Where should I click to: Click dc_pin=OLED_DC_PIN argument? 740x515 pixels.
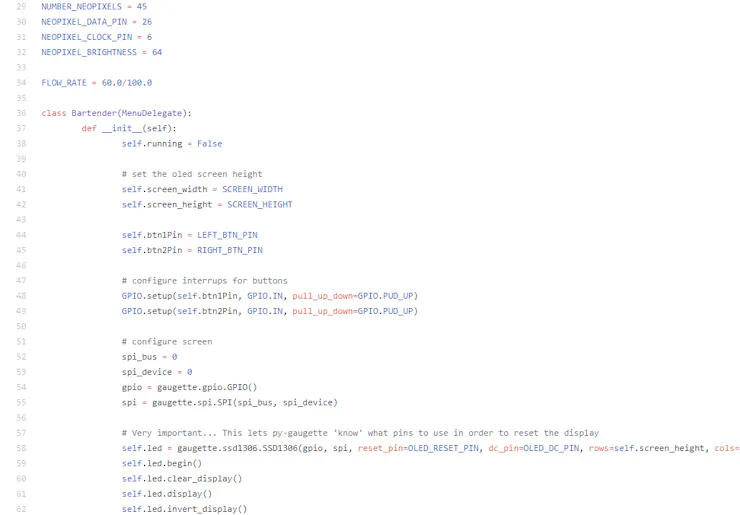click(534, 448)
